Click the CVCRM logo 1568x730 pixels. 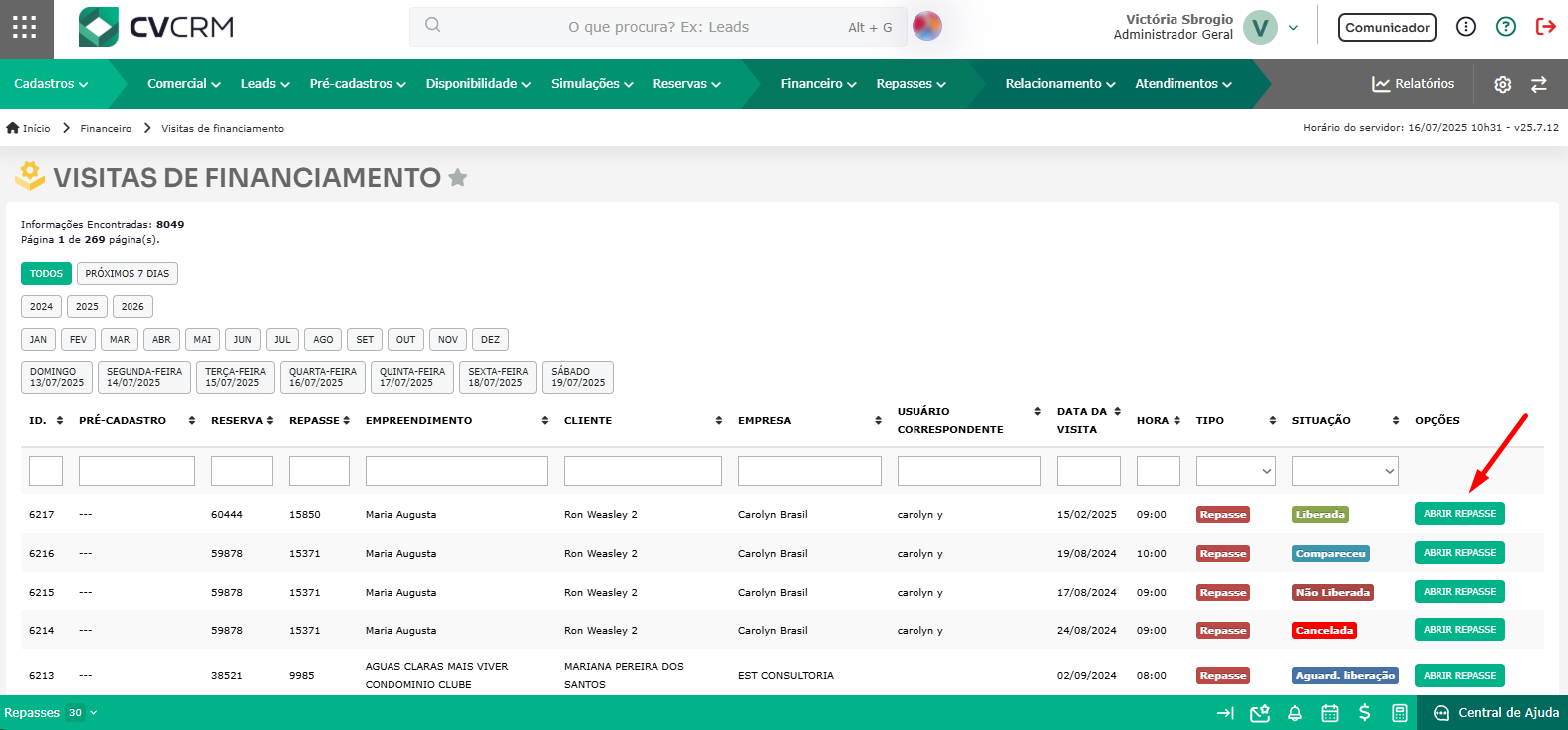click(x=156, y=27)
